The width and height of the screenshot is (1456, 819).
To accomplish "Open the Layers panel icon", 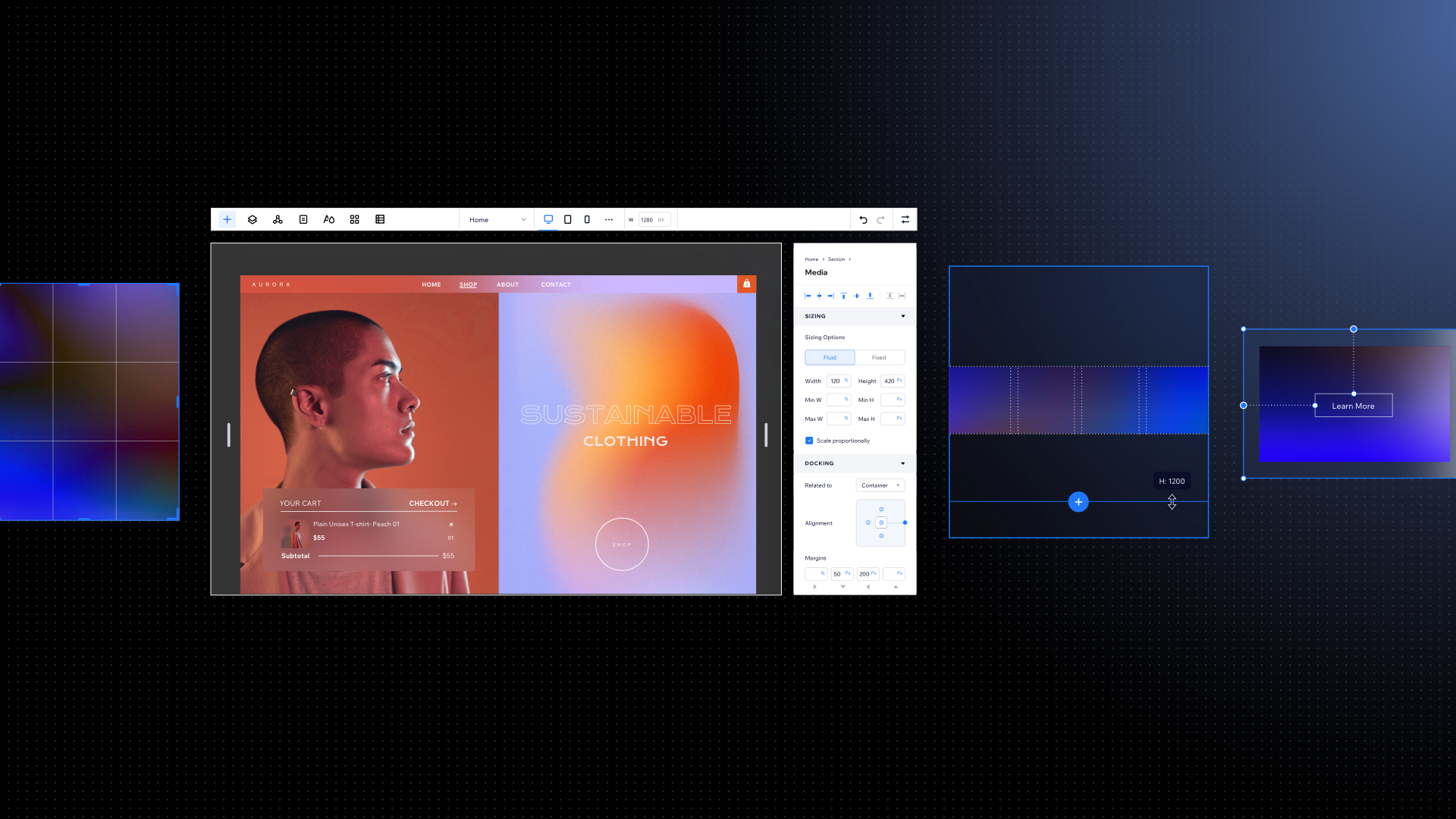I will (252, 219).
